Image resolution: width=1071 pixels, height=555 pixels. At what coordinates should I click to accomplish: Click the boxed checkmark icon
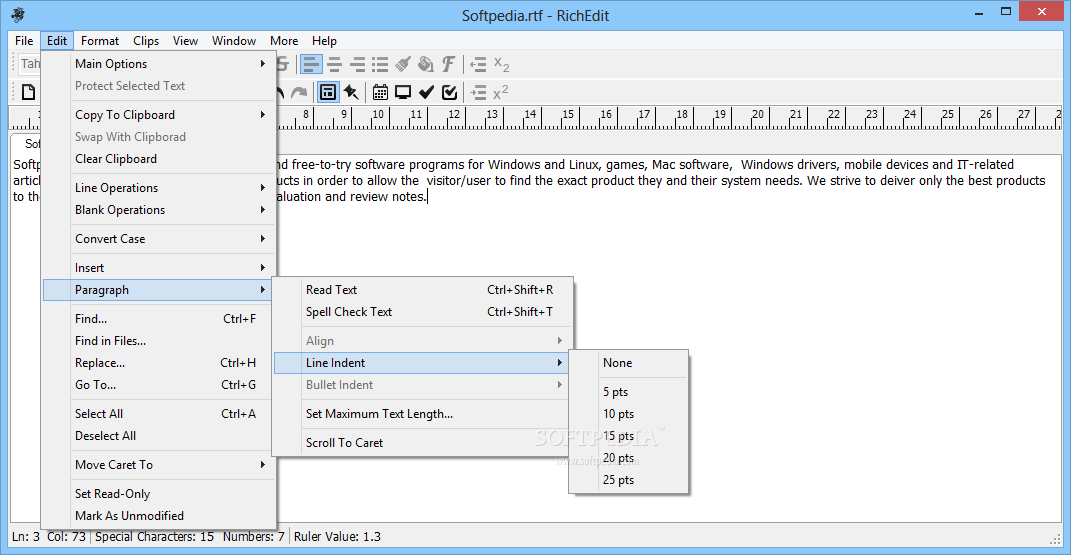tap(449, 92)
